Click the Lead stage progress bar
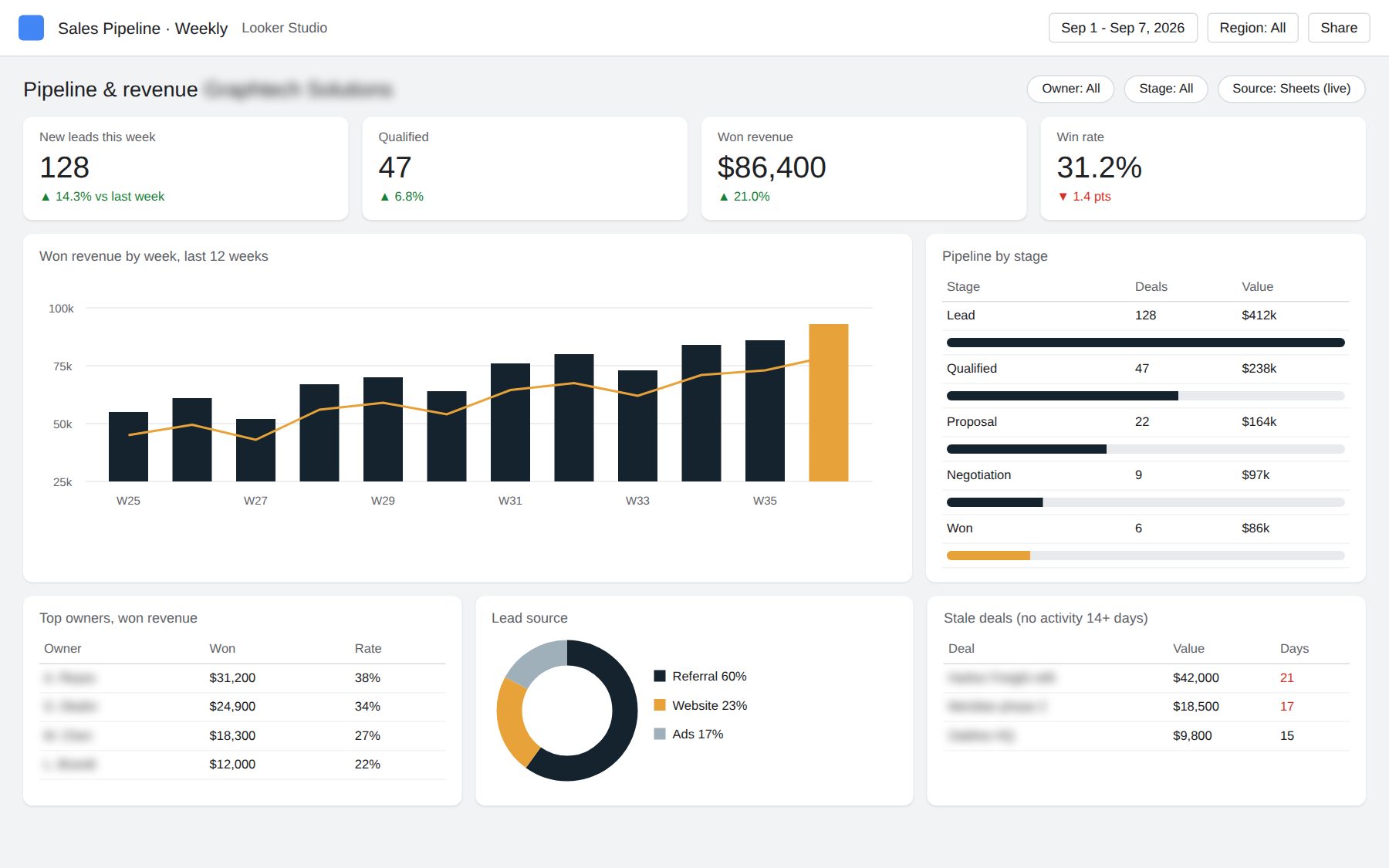The width and height of the screenshot is (1389, 868). pyautogui.click(x=1145, y=343)
